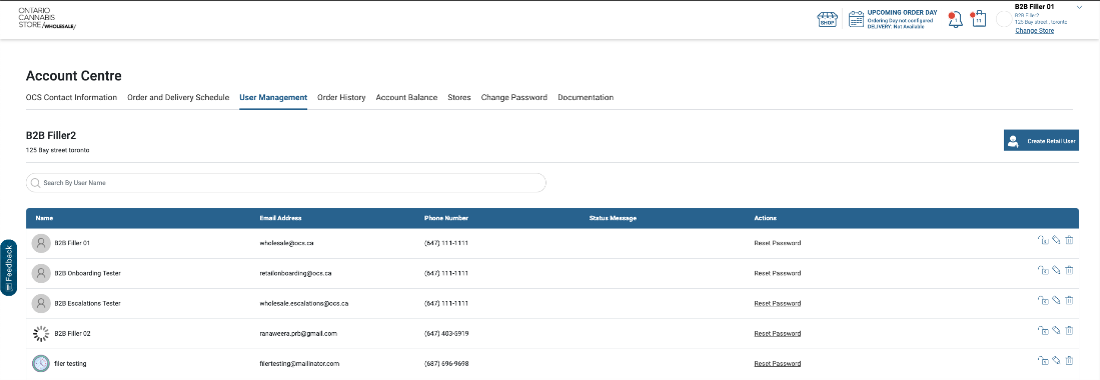Delete B2B Onboarding Tester with trash icon
1100x380 pixels.
(x=1069, y=271)
